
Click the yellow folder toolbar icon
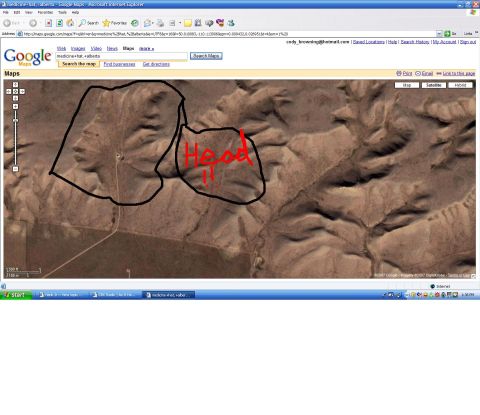[188, 23]
